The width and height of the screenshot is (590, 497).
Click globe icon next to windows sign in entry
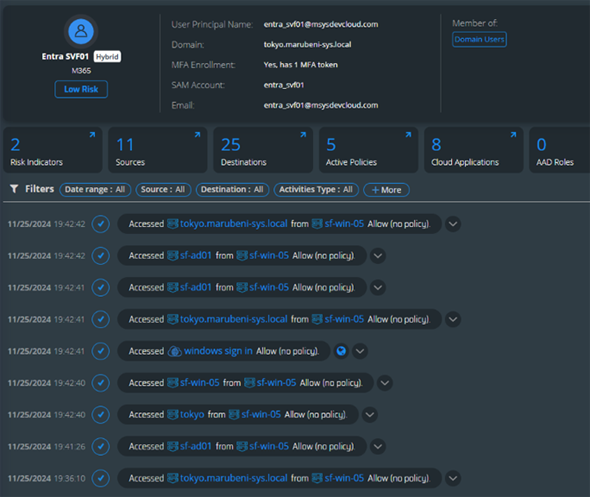(x=341, y=351)
